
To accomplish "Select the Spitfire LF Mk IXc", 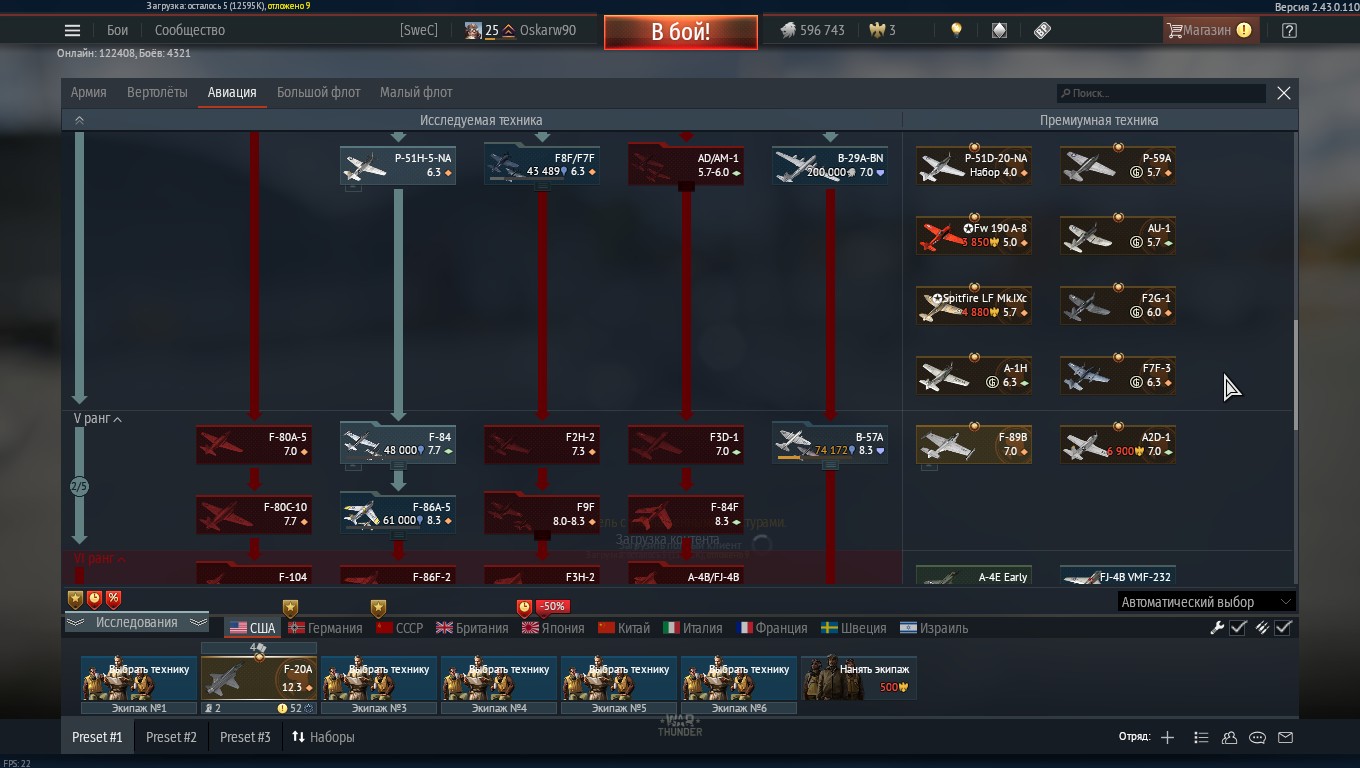I will coord(974,306).
